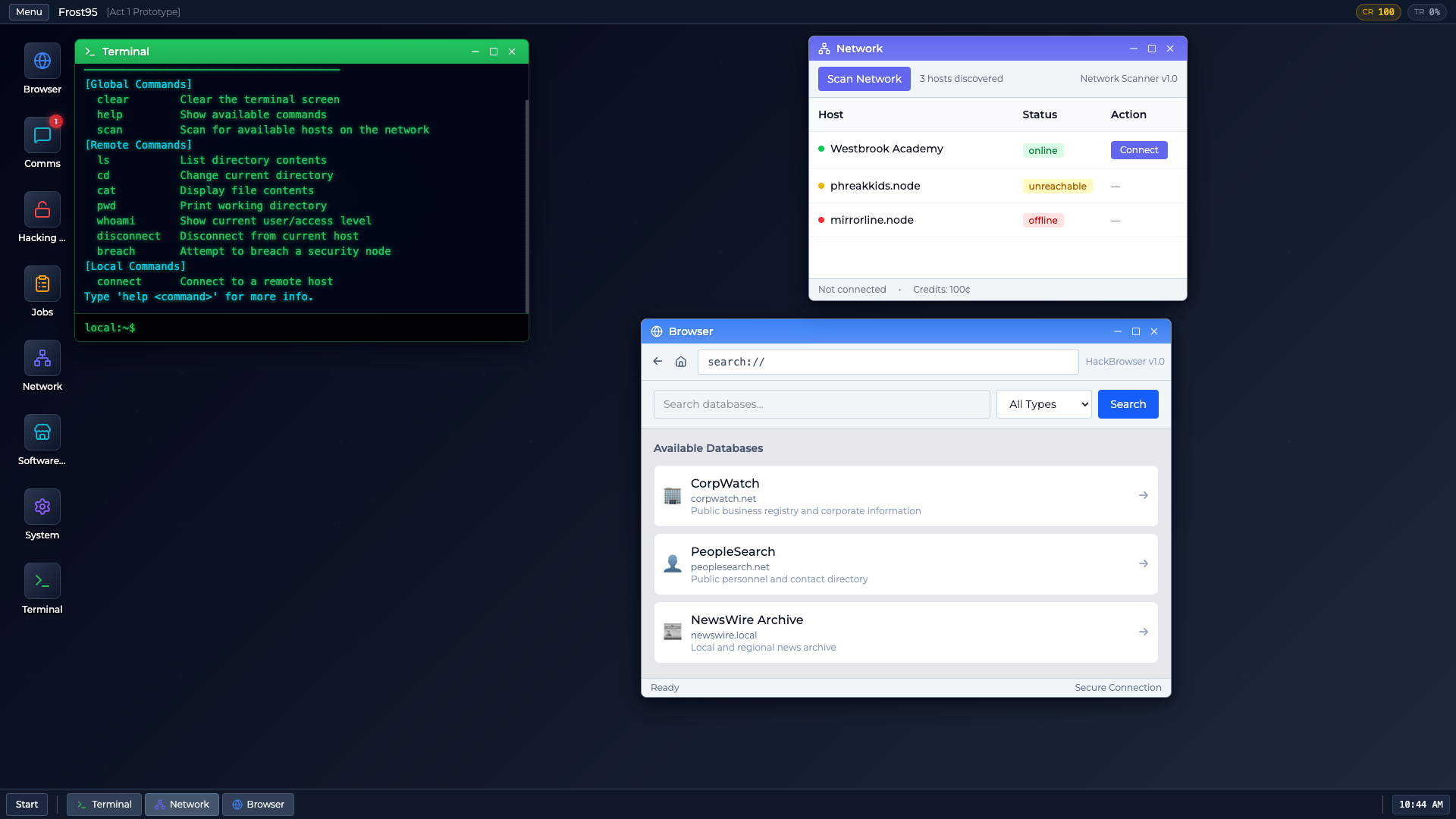
Task: Switch to Network taskbar tab
Action: (182, 805)
